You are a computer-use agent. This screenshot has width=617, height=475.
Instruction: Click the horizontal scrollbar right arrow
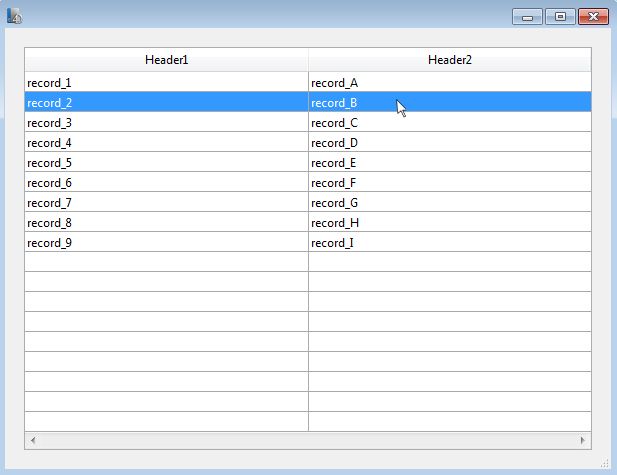(584, 440)
